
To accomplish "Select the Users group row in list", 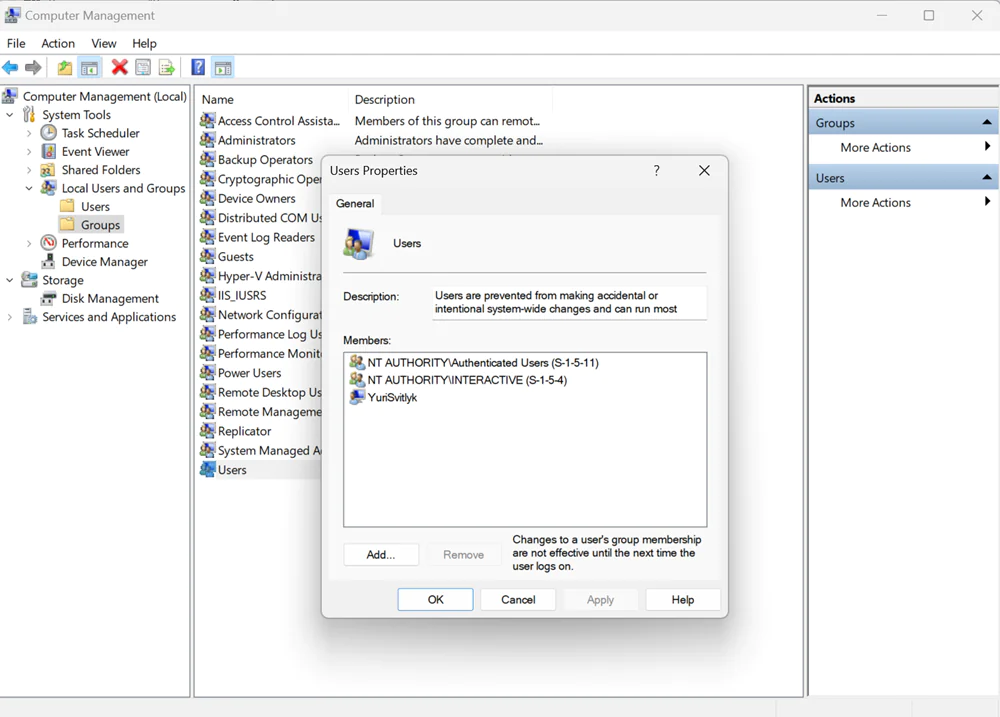I will tap(260, 470).
